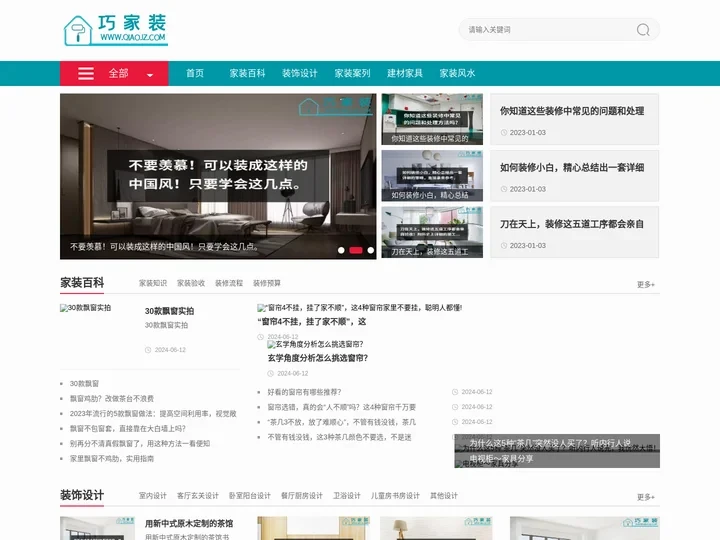This screenshot has width=720, height=540.
Task: Switch to the 卫浴设计 tab
Action: tap(347, 496)
